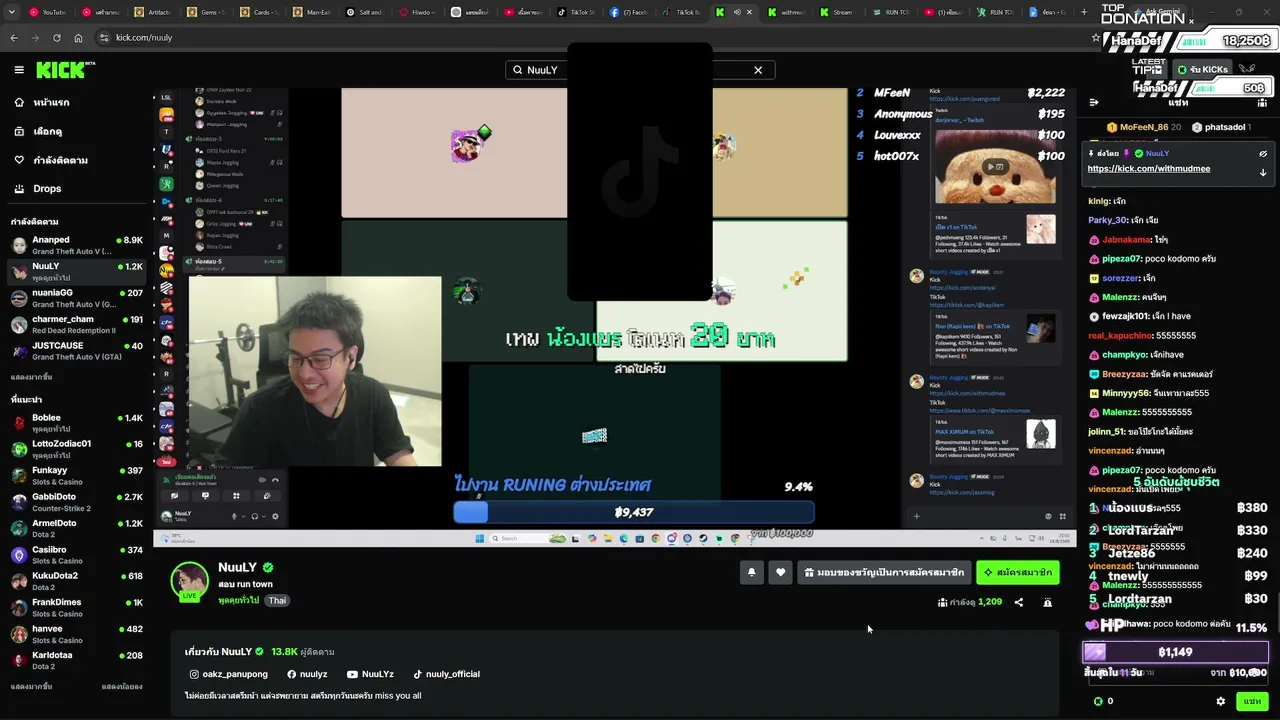
Task: Click the Thai language tag
Action: 277,601
